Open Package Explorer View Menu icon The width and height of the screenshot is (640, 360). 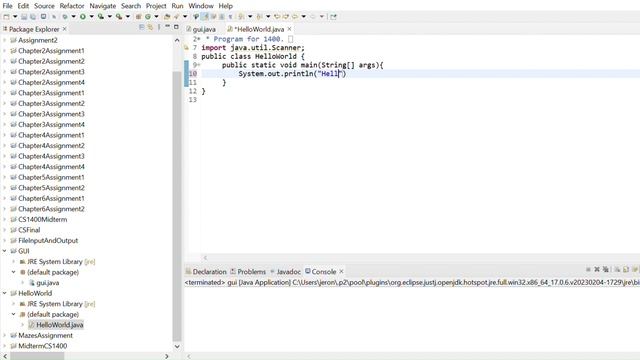(159, 27)
